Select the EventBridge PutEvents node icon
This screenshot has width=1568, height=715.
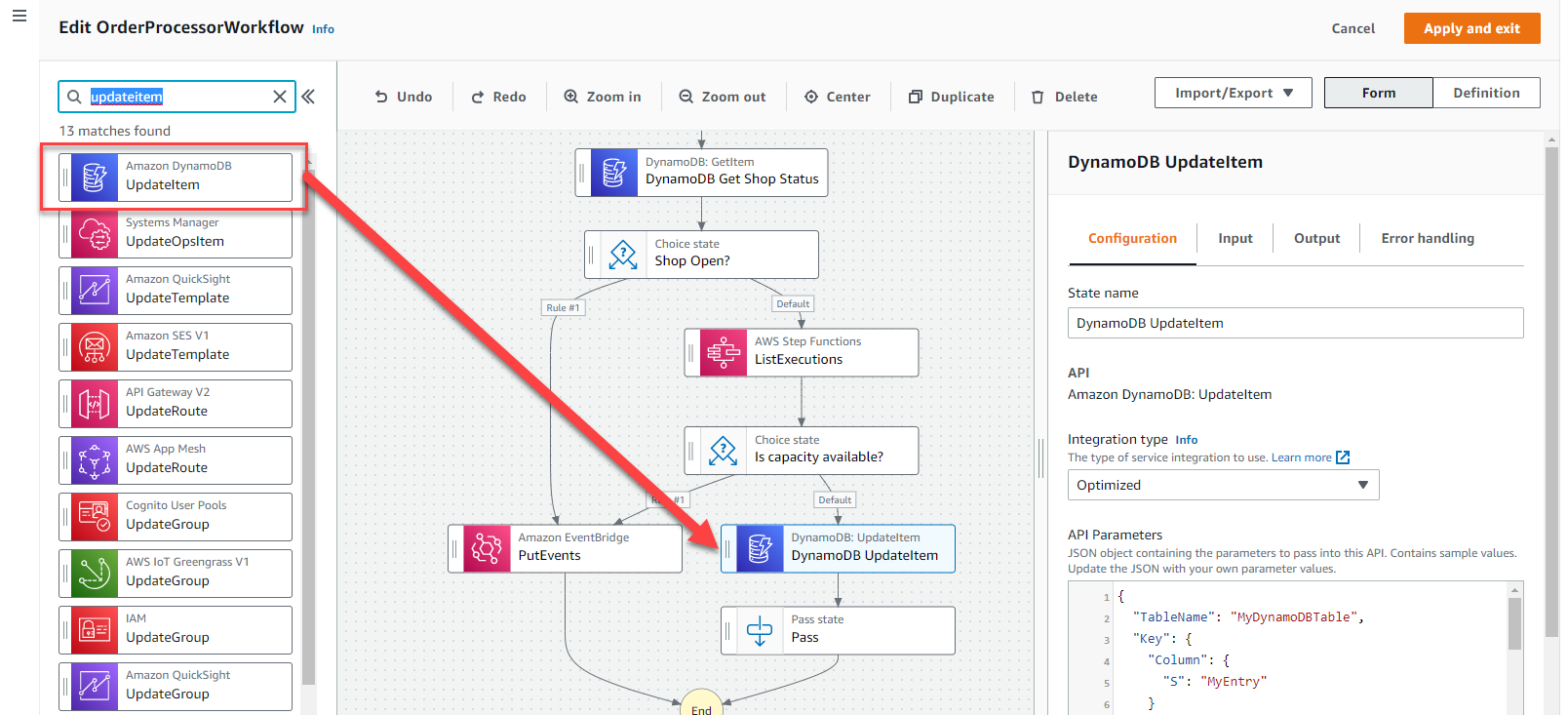point(487,548)
